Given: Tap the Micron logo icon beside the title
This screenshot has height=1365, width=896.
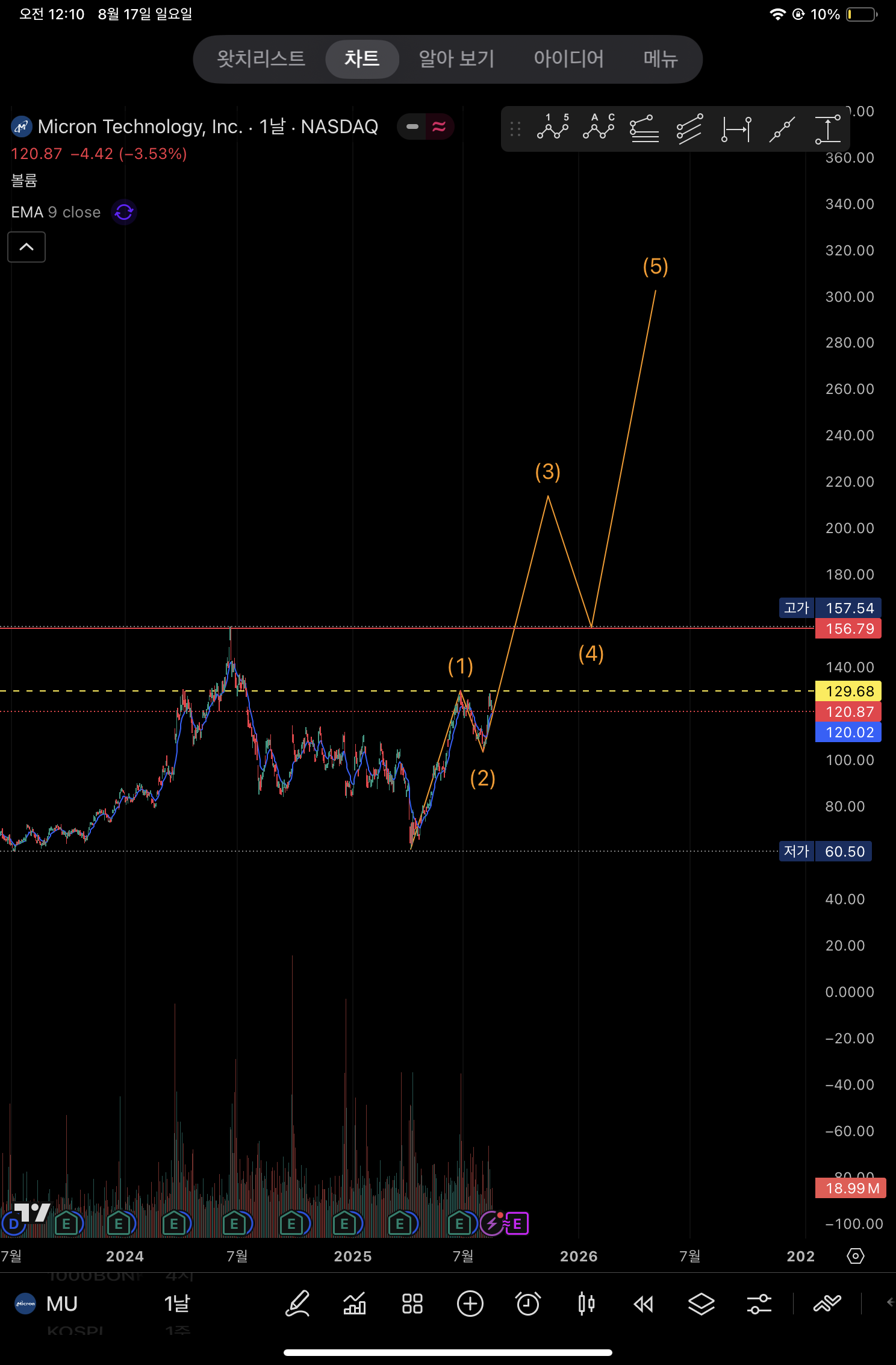Looking at the screenshot, I should pyautogui.click(x=22, y=127).
